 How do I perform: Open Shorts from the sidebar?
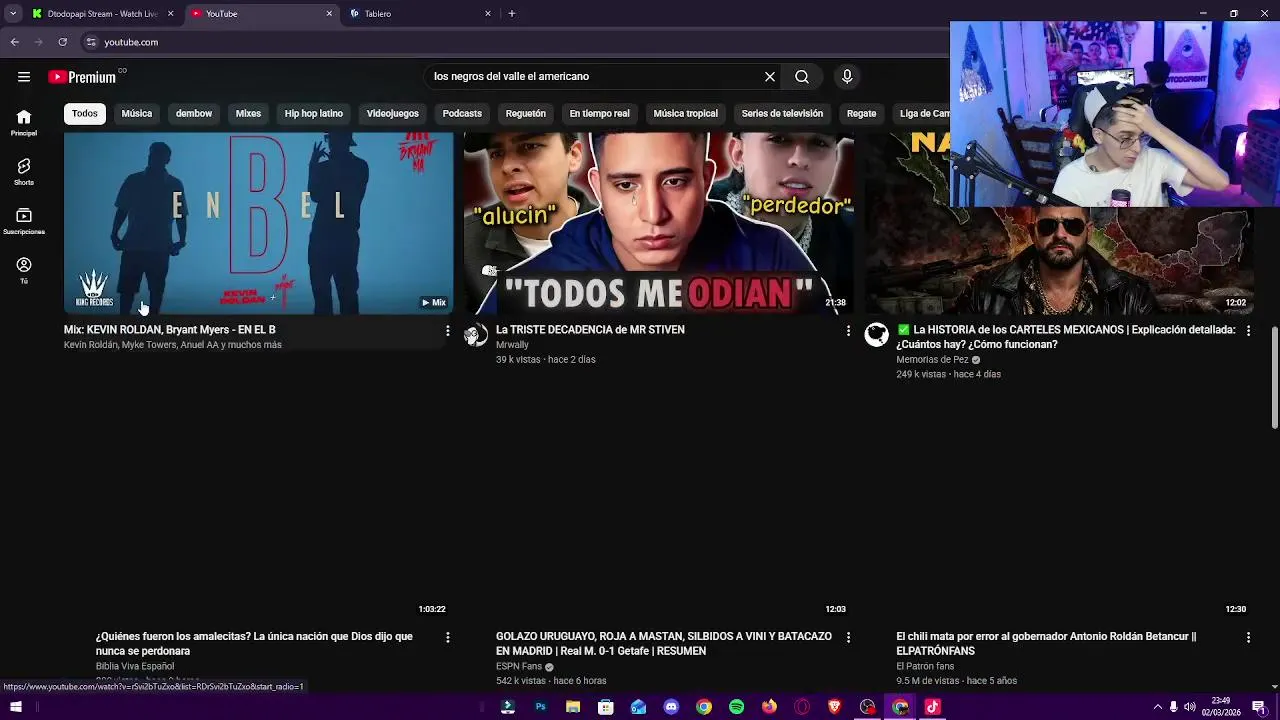click(x=24, y=172)
